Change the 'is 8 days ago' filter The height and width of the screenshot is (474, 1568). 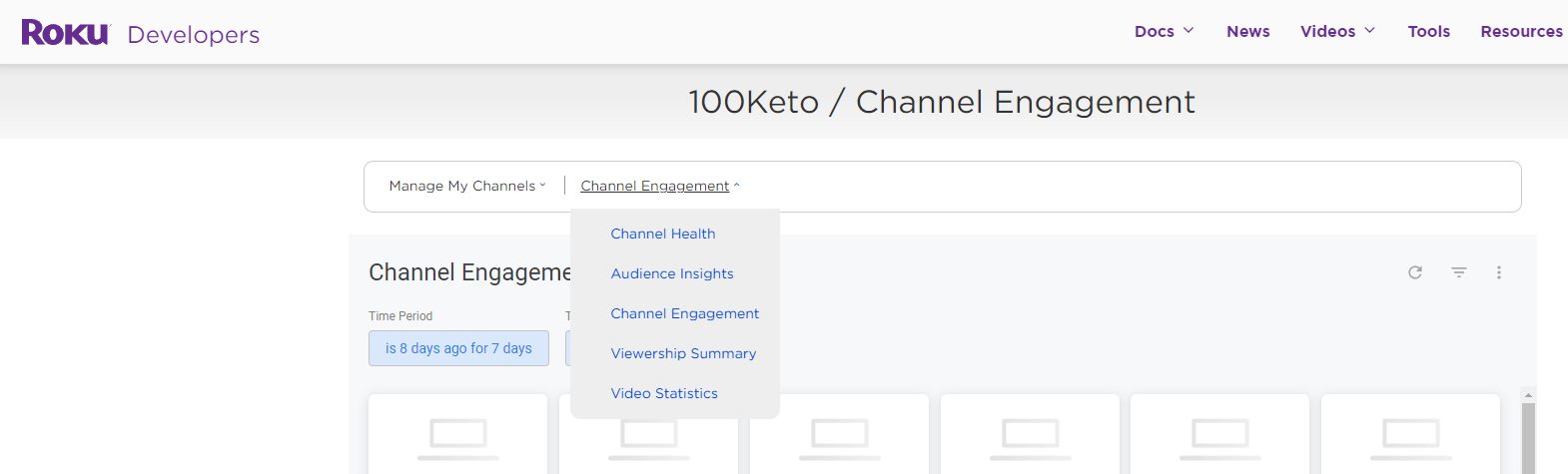click(458, 348)
